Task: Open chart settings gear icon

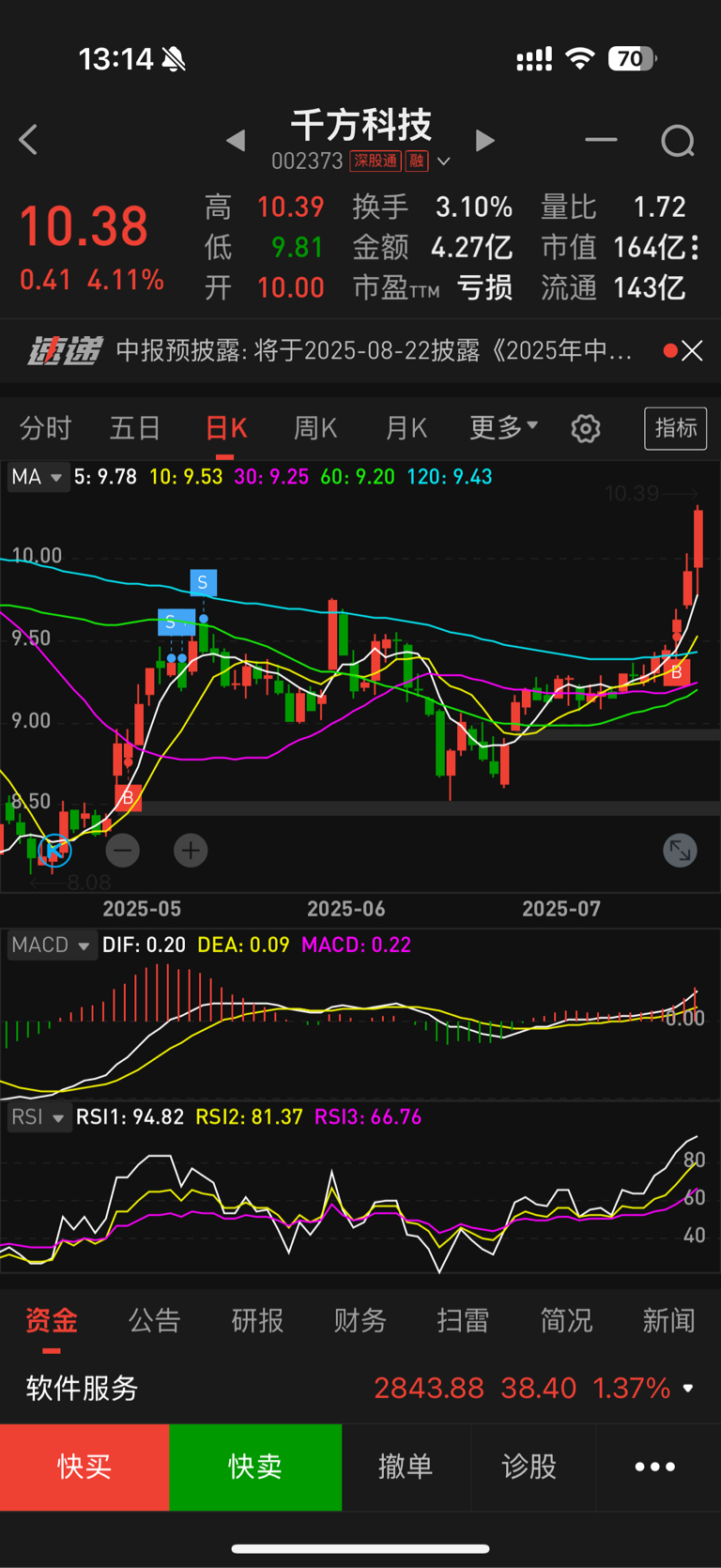Action: [586, 429]
